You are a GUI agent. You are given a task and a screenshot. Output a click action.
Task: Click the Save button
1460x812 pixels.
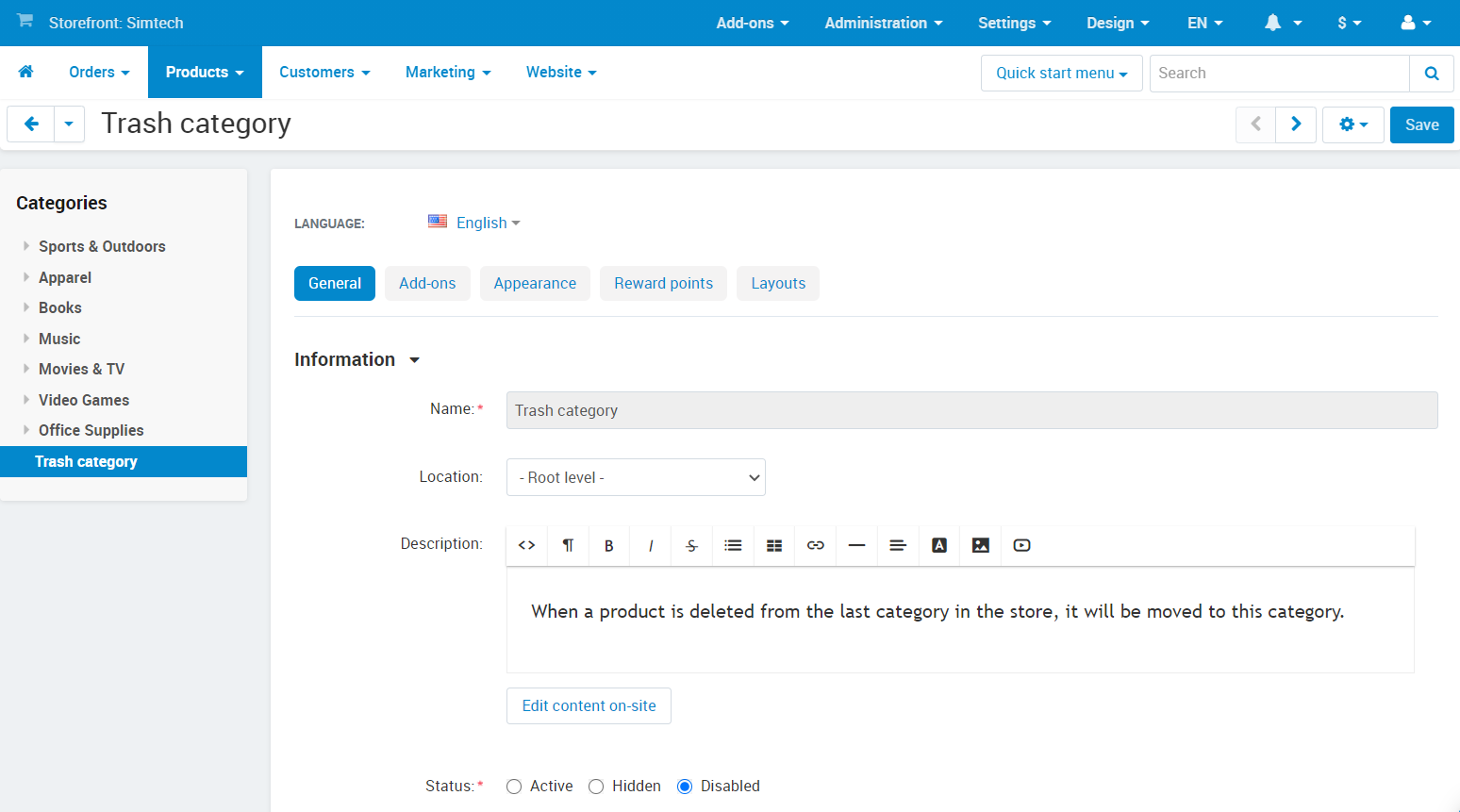pyautogui.click(x=1422, y=124)
